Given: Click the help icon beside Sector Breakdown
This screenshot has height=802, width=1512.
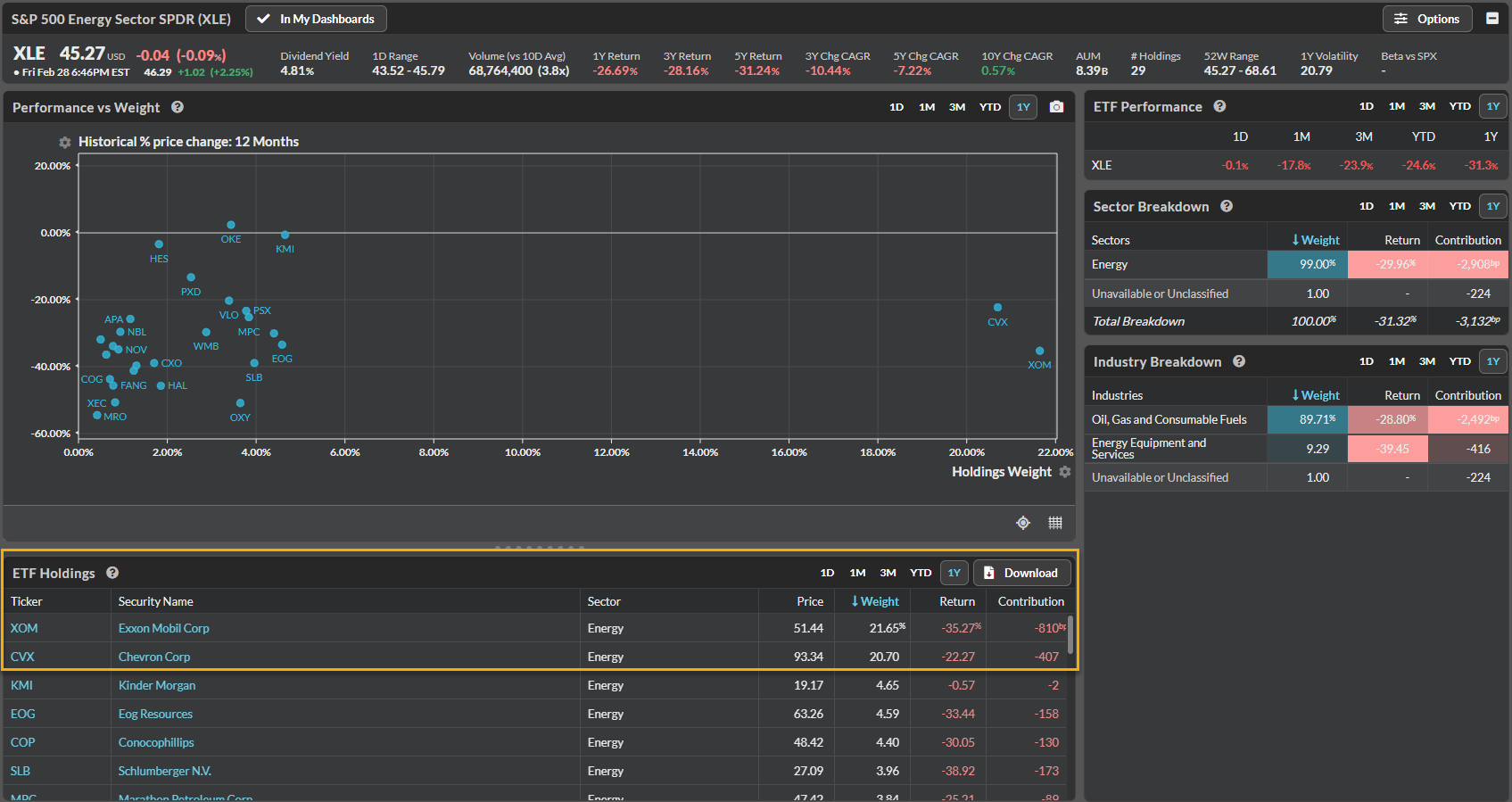Looking at the screenshot, I should click(1227, 206).
